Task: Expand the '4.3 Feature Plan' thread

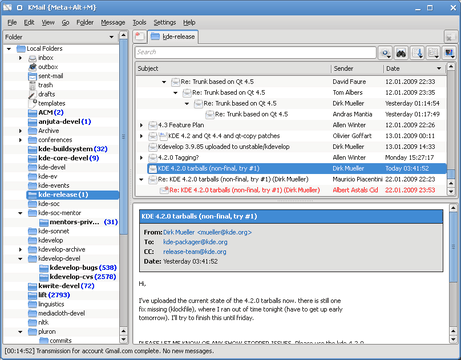Action: pos(141,125)
